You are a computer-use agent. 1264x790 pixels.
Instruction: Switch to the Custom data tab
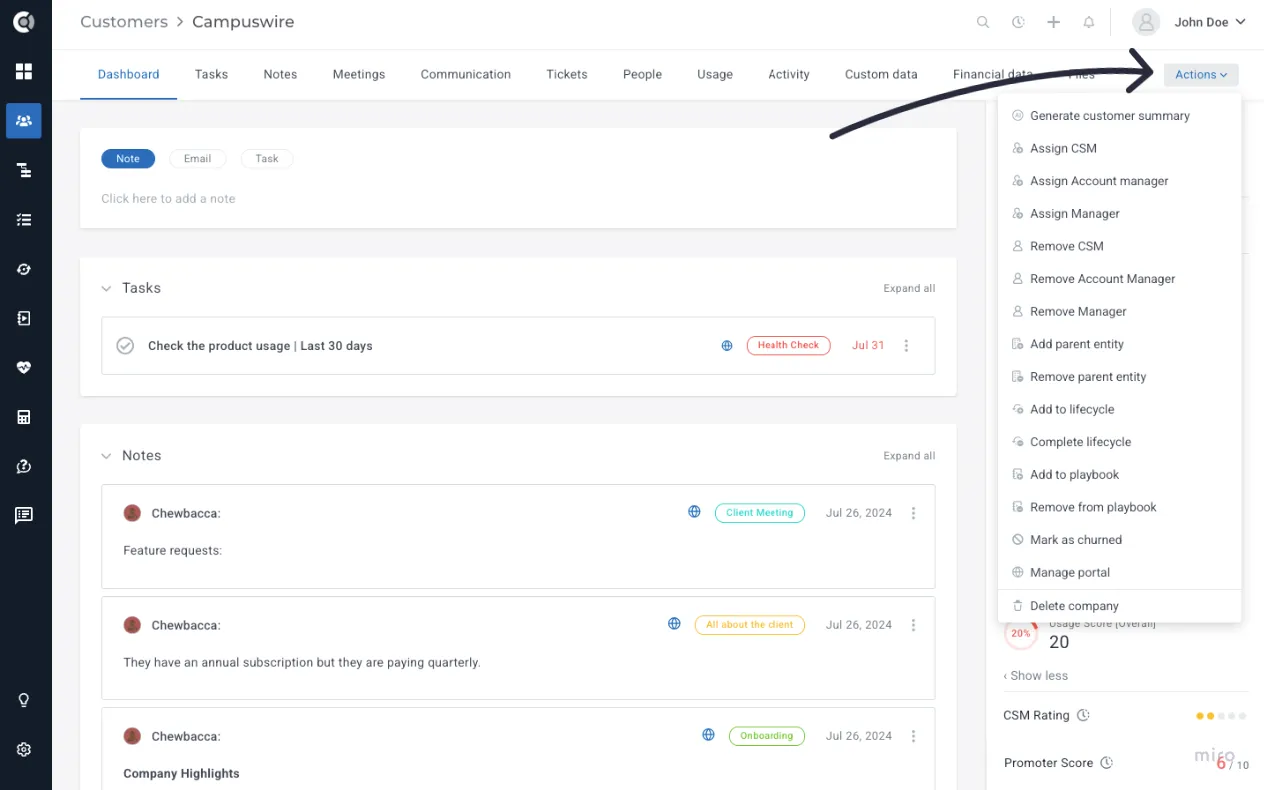(x=881, y=75)
